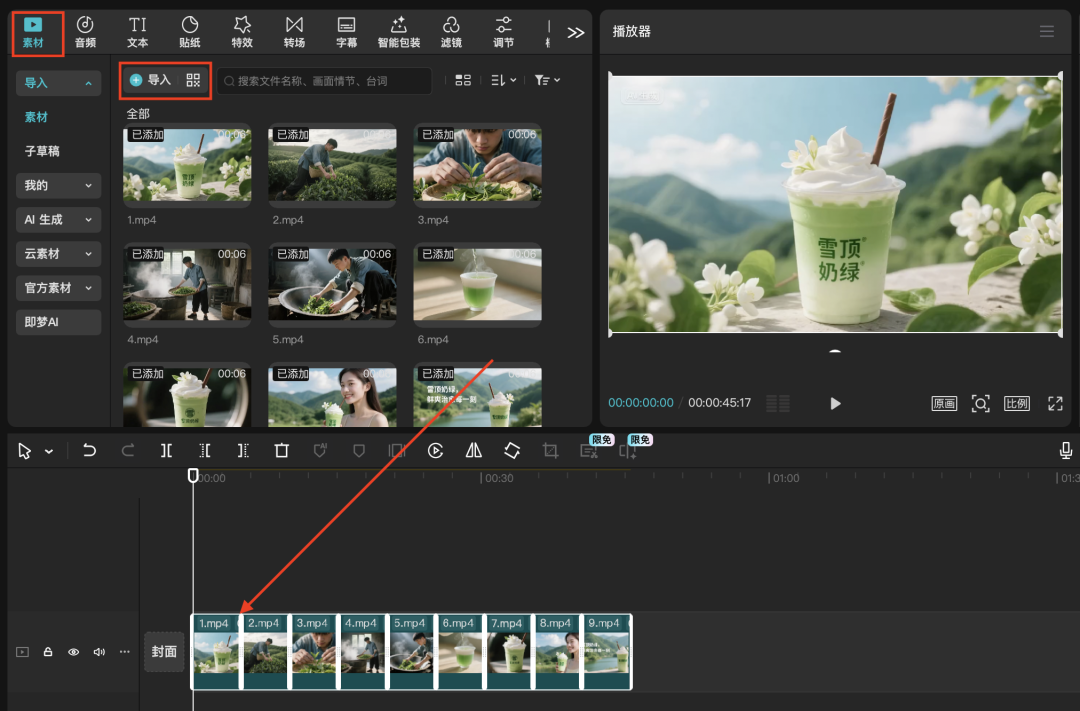Select the 5.mp4 media thumbnail
Image resolution: width=1080 pixels, height=711 pixels.
[x=332, y=284]
